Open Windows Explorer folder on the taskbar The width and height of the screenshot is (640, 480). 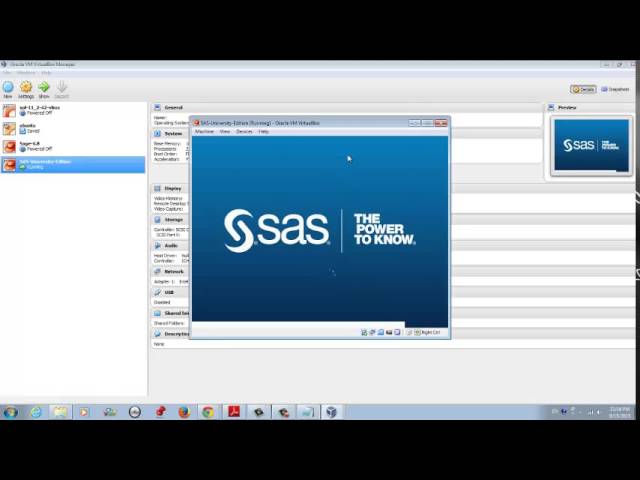point(60,412)
